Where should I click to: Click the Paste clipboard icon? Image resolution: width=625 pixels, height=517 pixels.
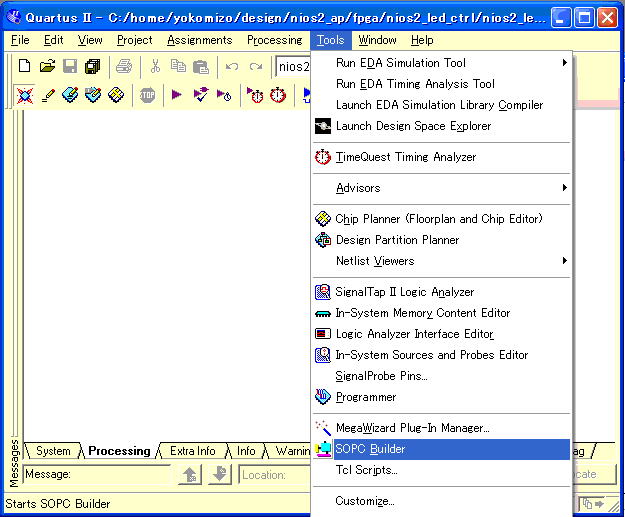point(201,67)
